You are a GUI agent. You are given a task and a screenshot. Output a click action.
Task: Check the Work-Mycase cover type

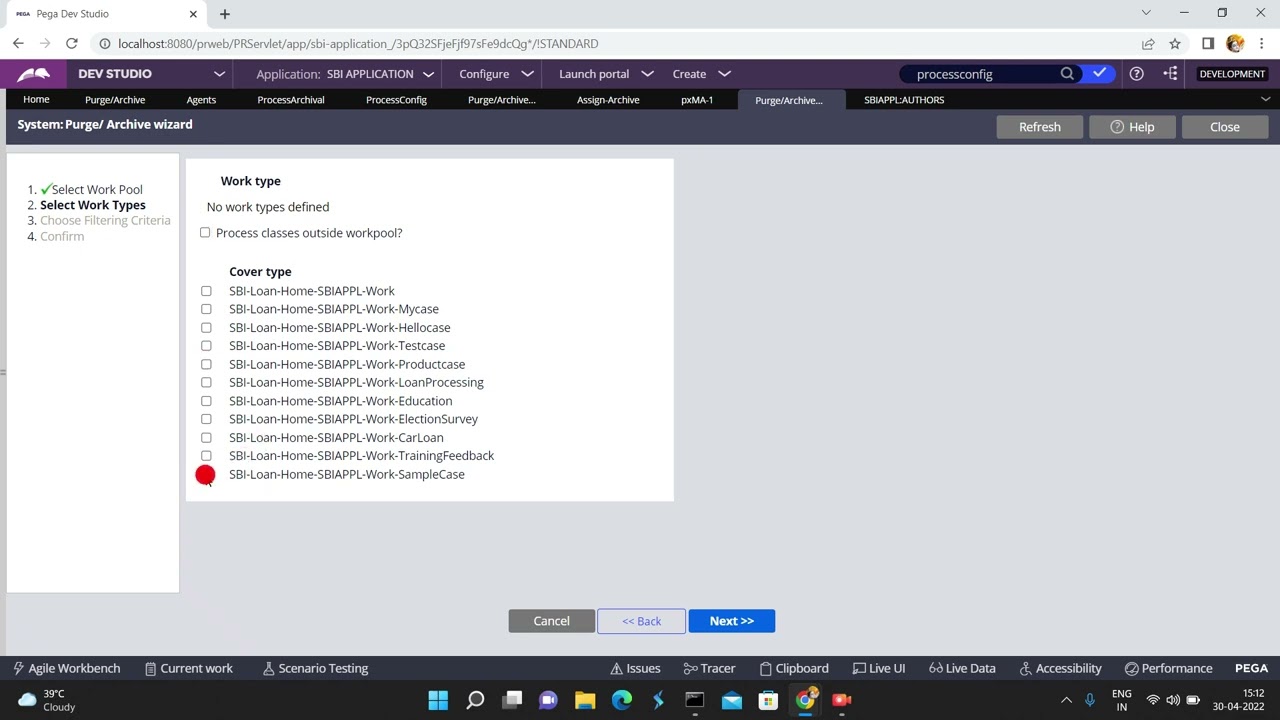point(206,309)
